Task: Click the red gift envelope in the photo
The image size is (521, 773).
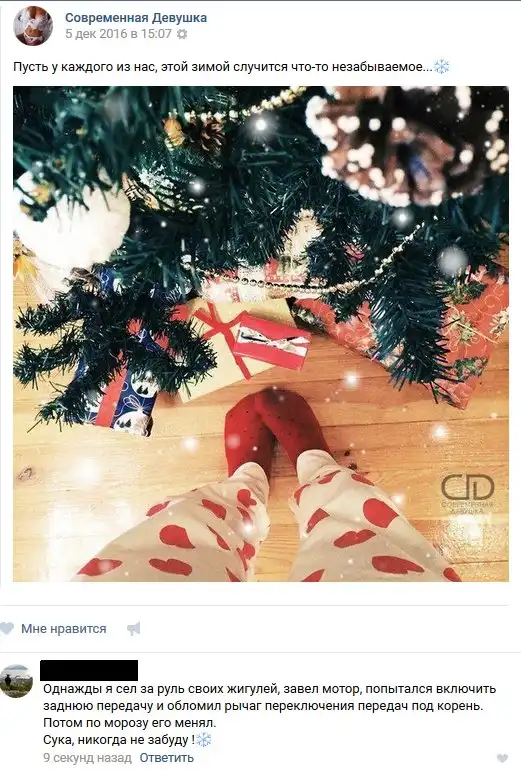Action: pos(270,341)
